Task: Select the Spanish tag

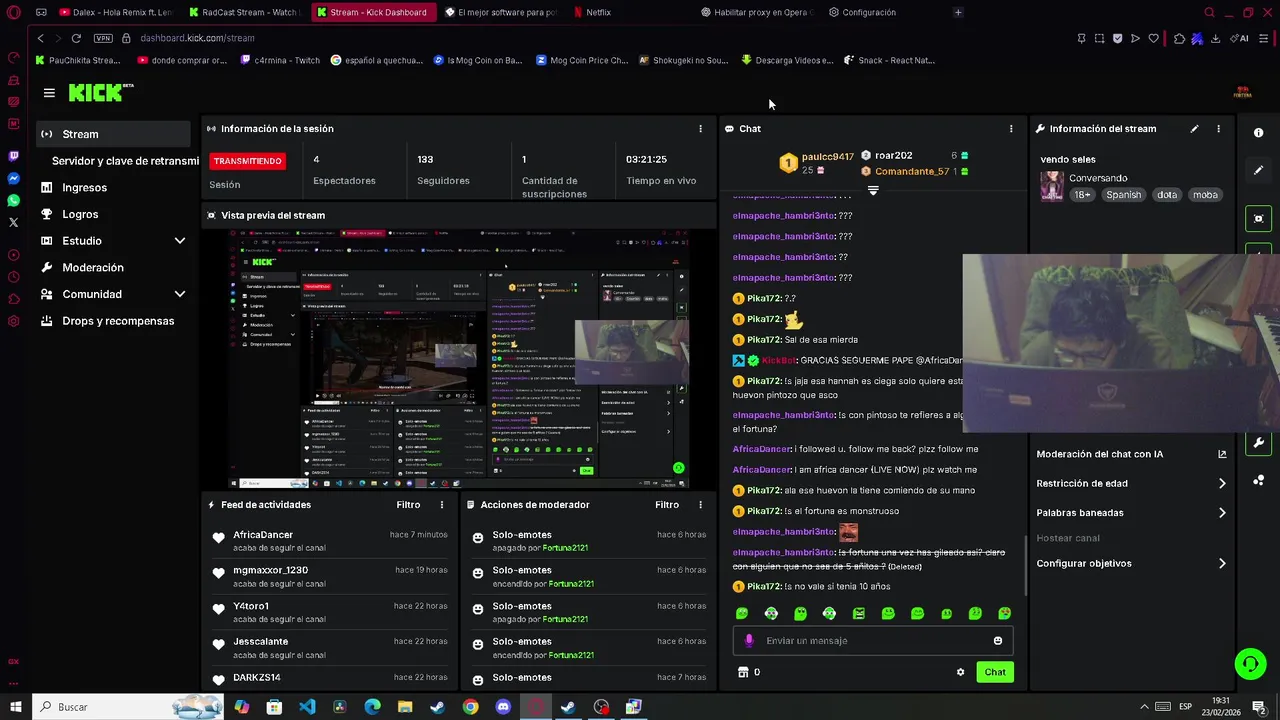Action: [1123, 195]
